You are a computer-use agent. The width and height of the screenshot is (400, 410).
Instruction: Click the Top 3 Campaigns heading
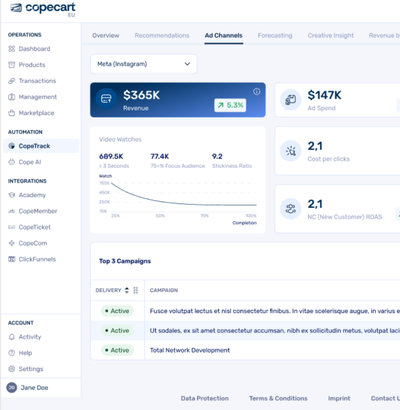click(x=125, y=261)
